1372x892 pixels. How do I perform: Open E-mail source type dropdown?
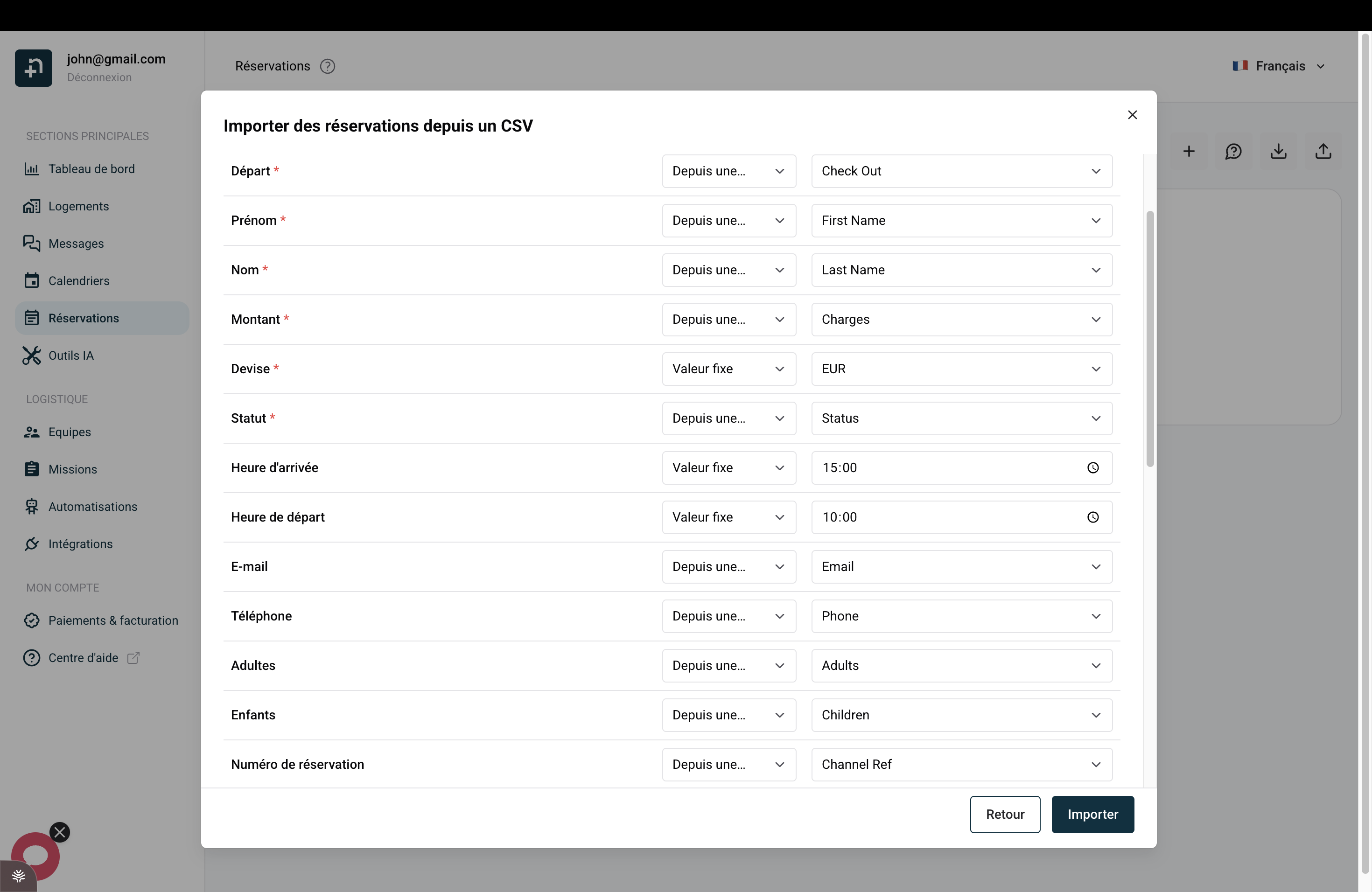(728, 567)
